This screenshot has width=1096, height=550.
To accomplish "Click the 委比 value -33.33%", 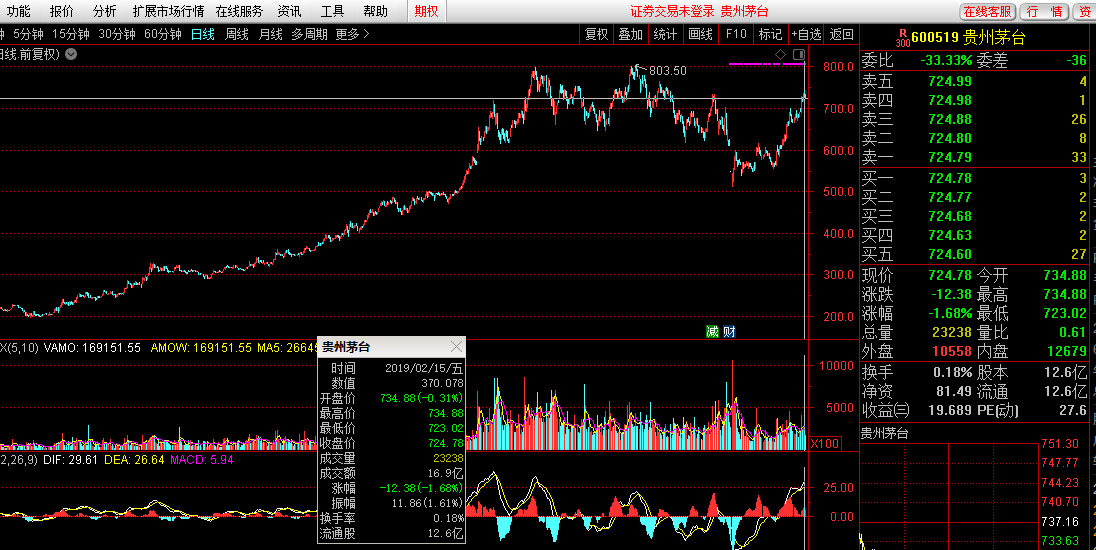I will [x=946, y=61].
